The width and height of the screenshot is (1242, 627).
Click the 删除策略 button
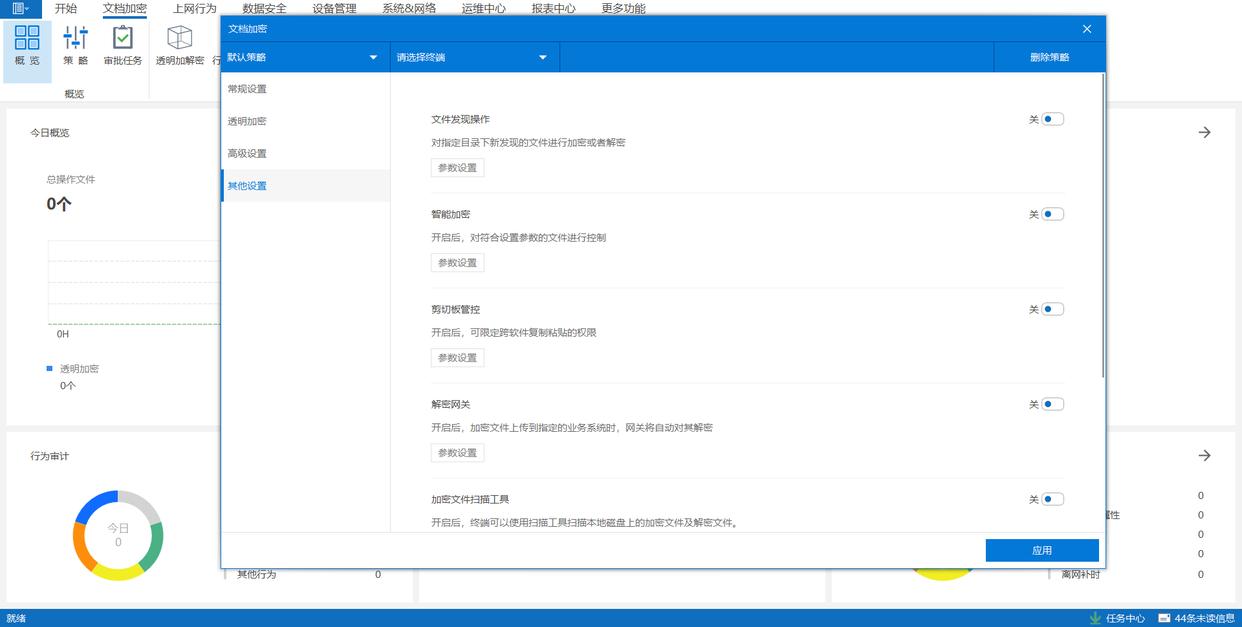click(1049, 57)
